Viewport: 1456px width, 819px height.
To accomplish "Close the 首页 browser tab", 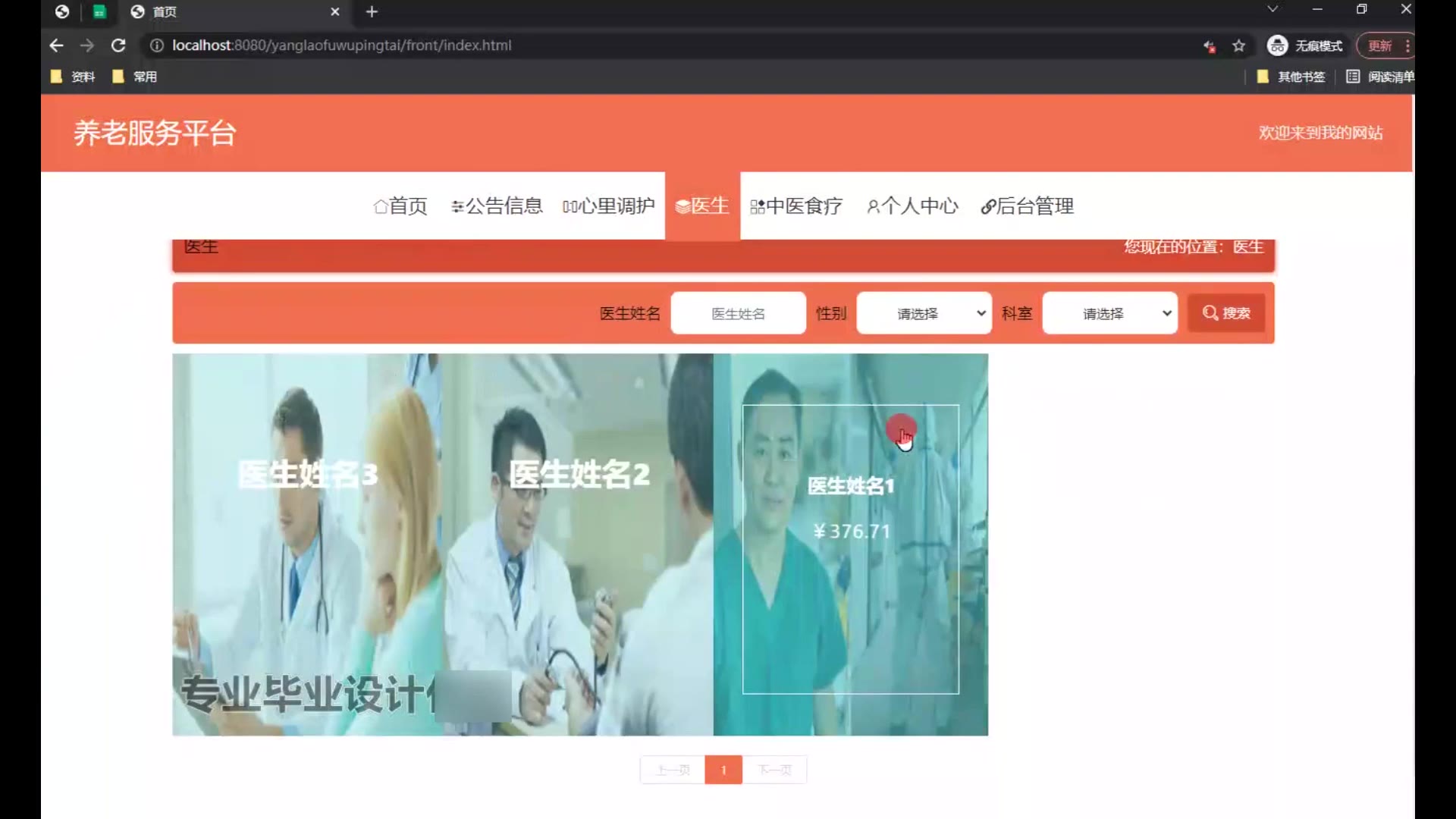I will pyautogui.click(x=334, y=11).
